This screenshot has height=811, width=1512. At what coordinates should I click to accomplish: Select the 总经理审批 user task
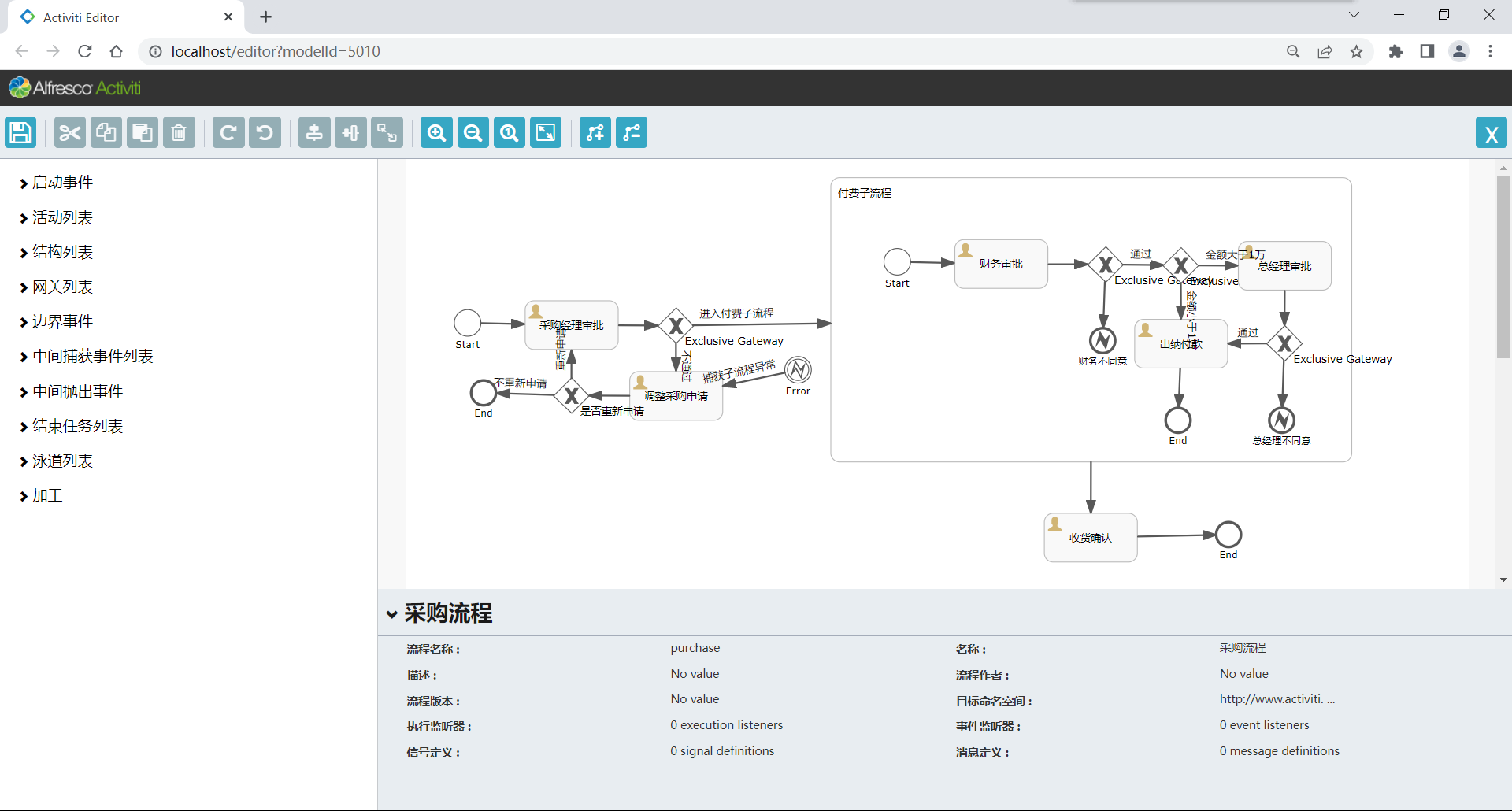(x=1285, y=266)
